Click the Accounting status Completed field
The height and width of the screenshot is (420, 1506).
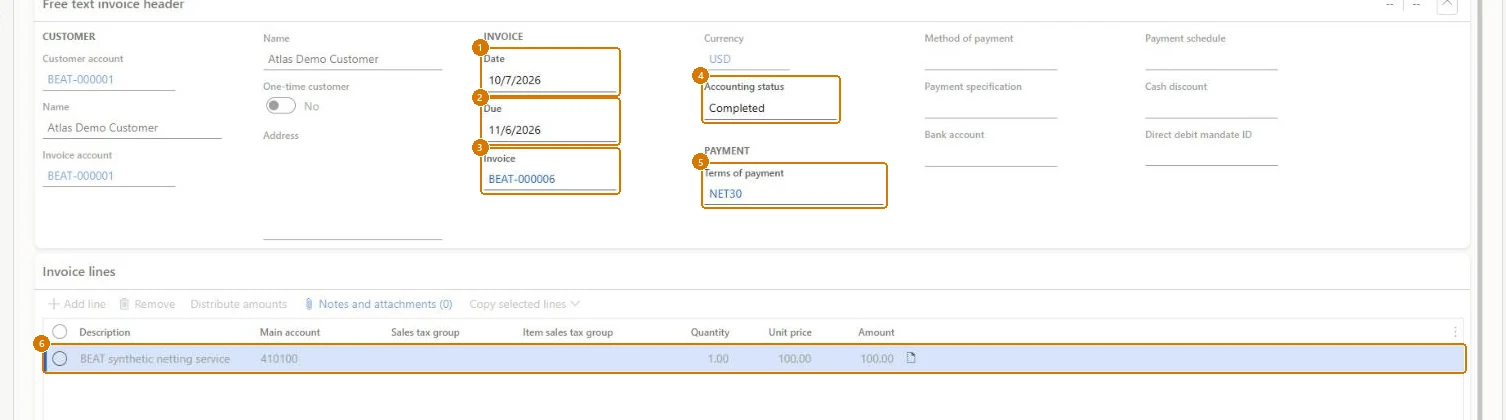coord(770,108)
